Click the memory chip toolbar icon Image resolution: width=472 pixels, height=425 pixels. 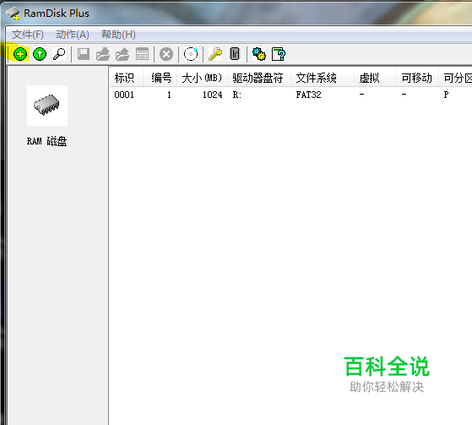click(x=235, y=54)
